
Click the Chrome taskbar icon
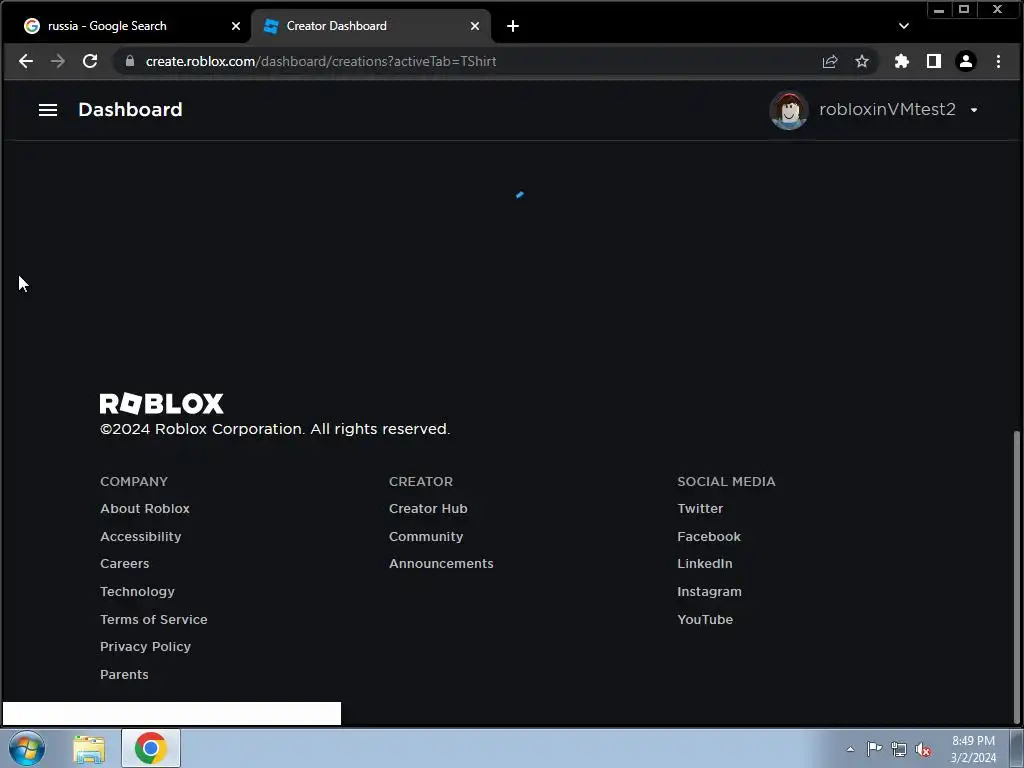tap(151, 748)
